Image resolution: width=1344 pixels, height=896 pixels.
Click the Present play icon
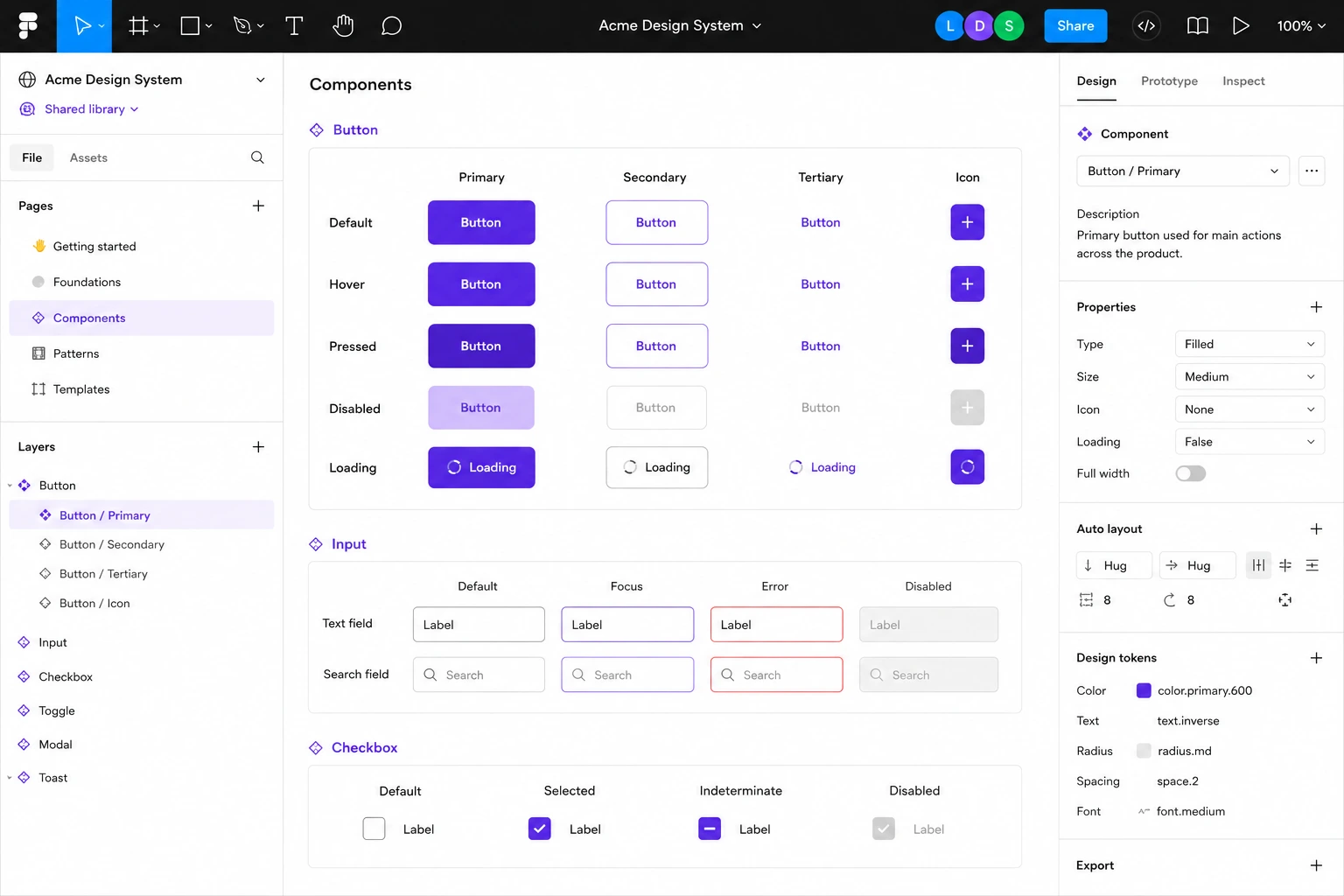(x=1241, y=26)
